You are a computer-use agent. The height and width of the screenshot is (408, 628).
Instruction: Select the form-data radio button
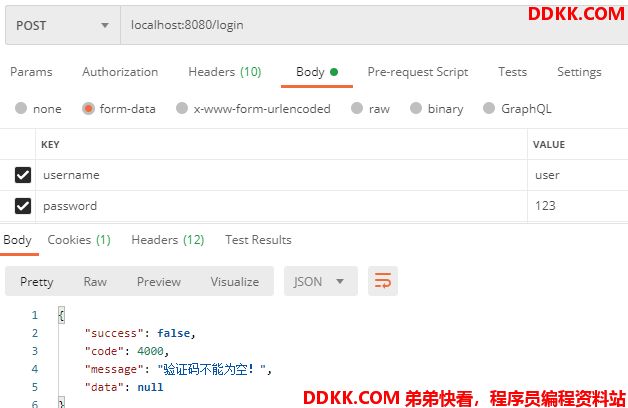pos(88,109)
